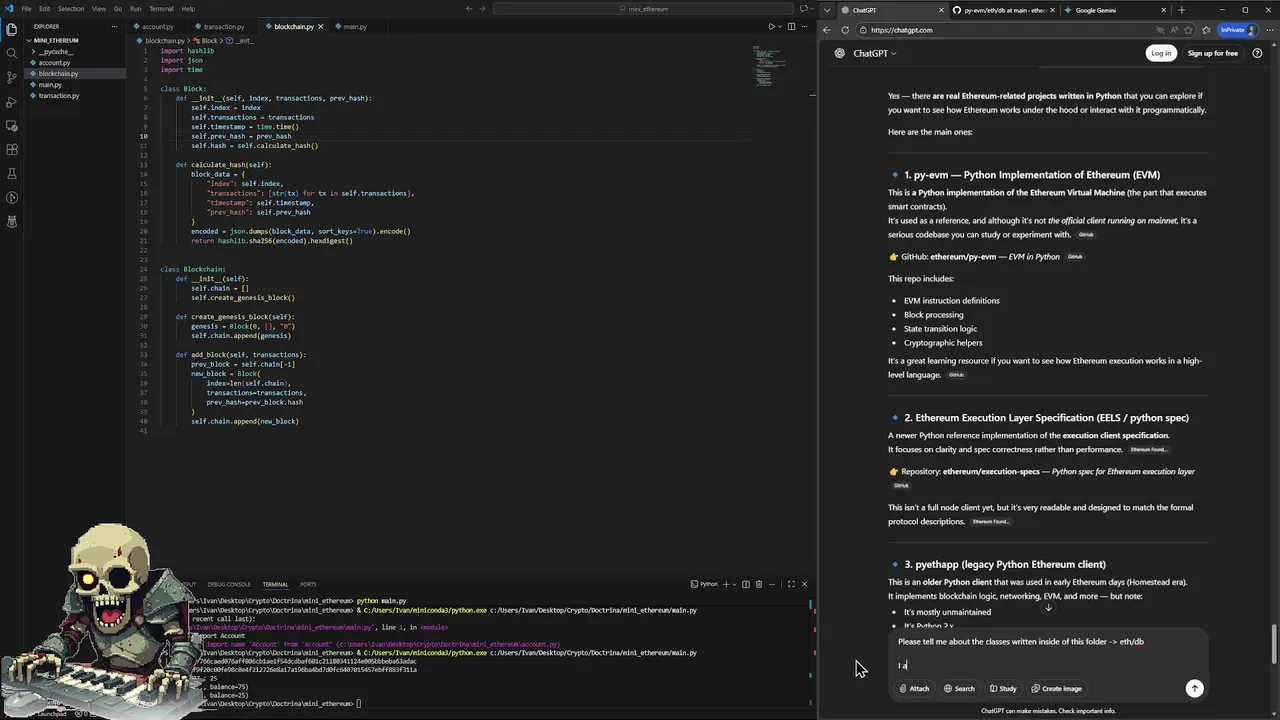Switch to the transaction.py editor tab

point(224,26)
